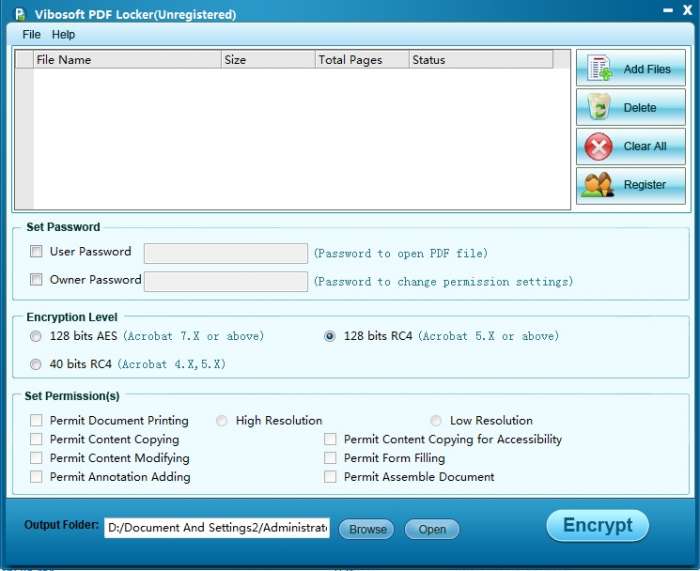Image resolution: width=700 pixels, height=571 pixels.
Task: Select 128 bits RC4 encryption
Action: [329, 336]
